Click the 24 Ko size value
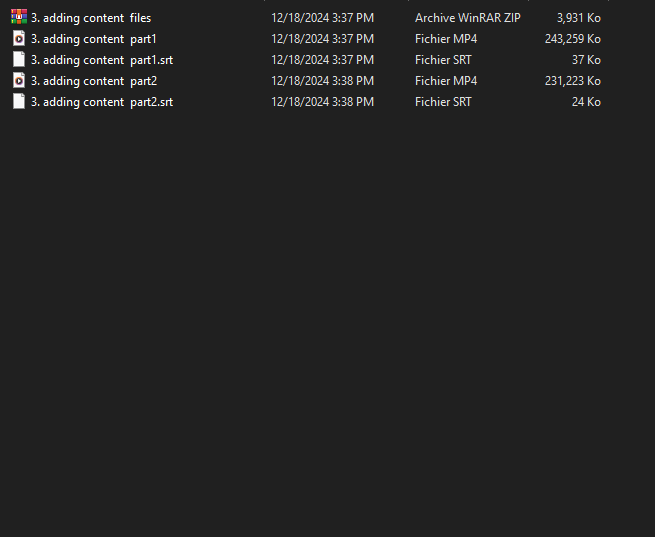 click(x=586, y=102)
